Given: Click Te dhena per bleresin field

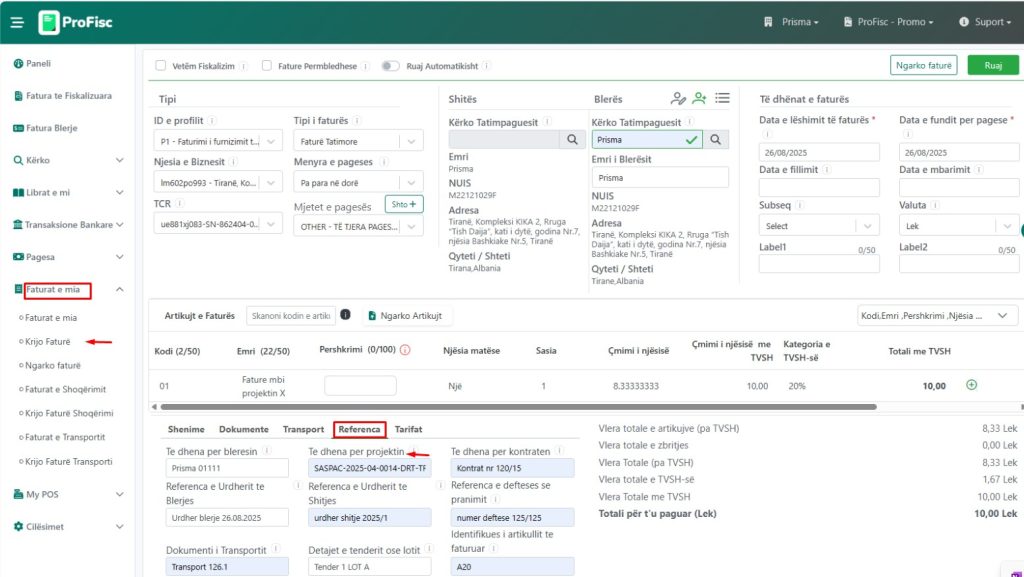Looking at the screenshot, I should 227,468.
